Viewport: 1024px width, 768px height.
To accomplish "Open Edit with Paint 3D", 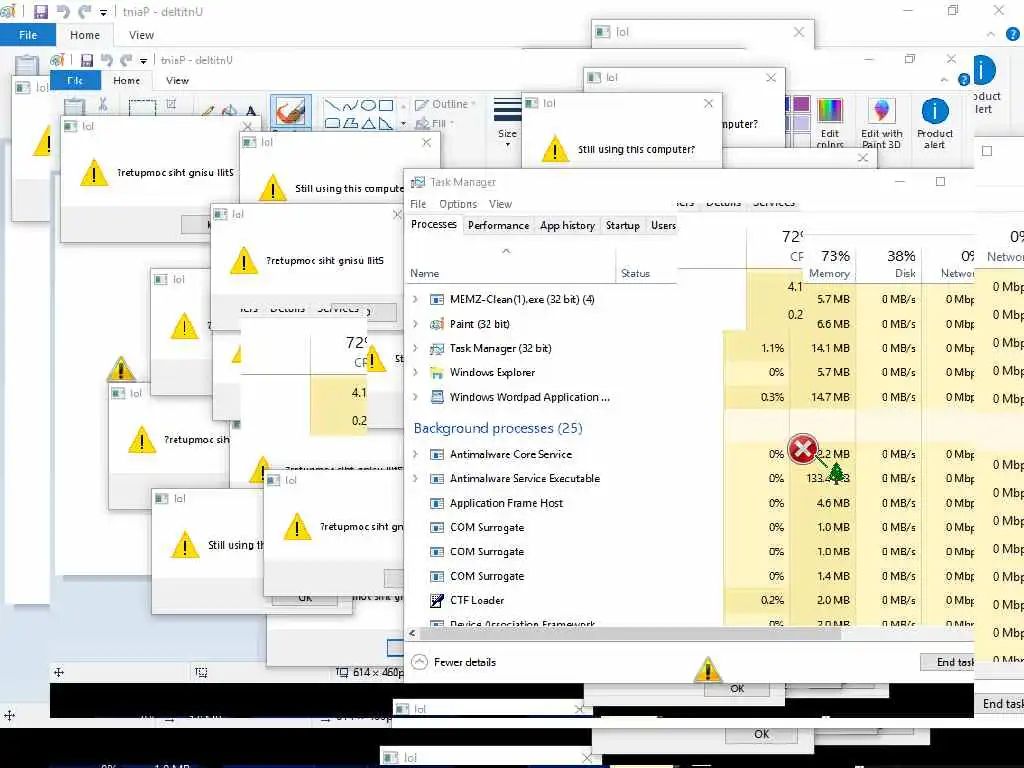I will pyautogui.click(x=882, y=123).
